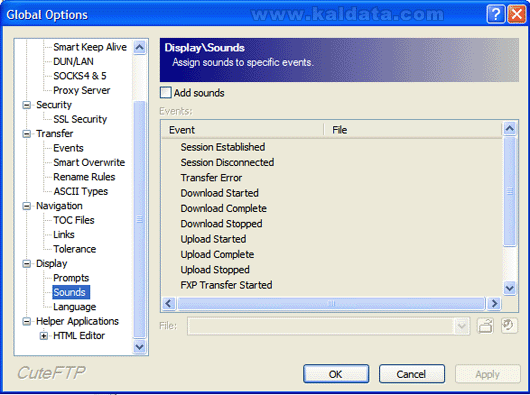
Task: Open SOCKS4 & 5 settings
Action: tap(80, 76)
